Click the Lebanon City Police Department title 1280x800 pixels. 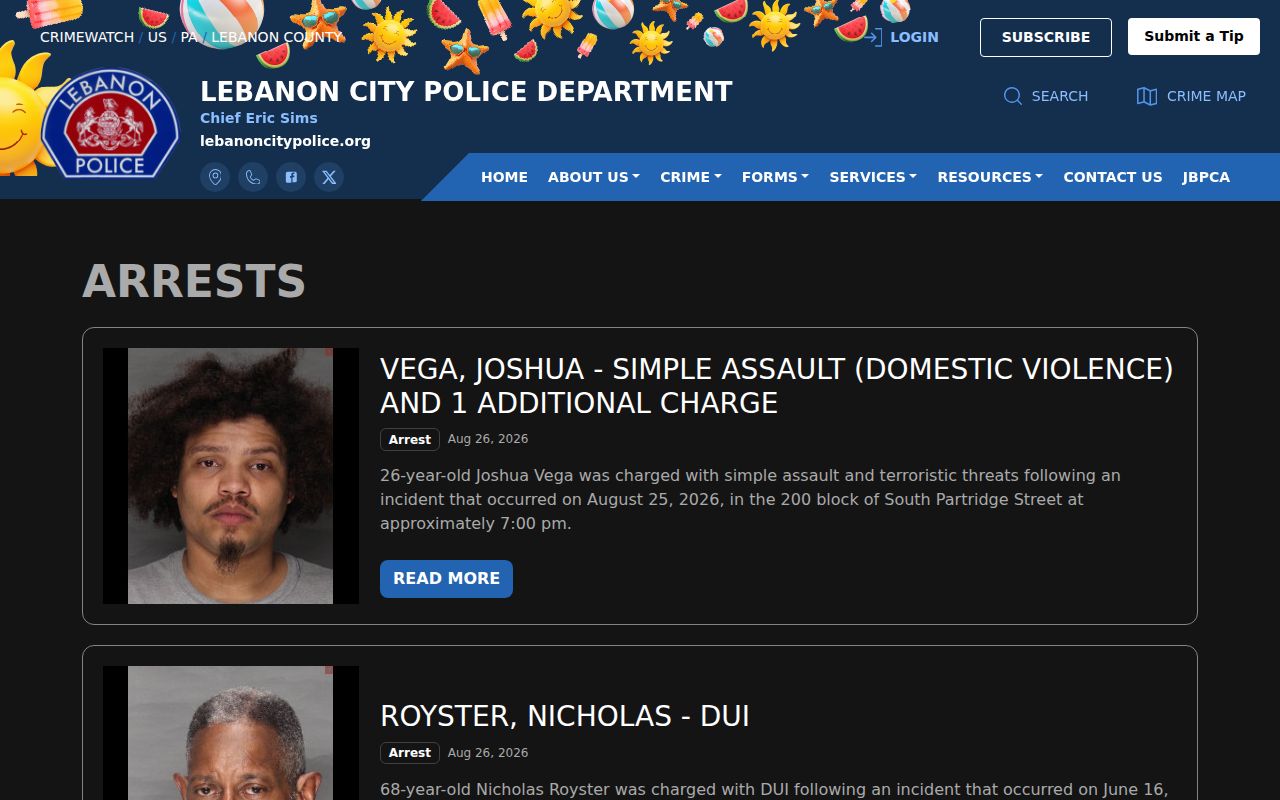click(466, 92)
